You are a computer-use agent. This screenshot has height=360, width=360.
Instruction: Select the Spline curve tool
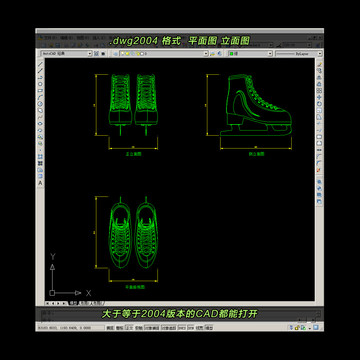click(40, 117)
